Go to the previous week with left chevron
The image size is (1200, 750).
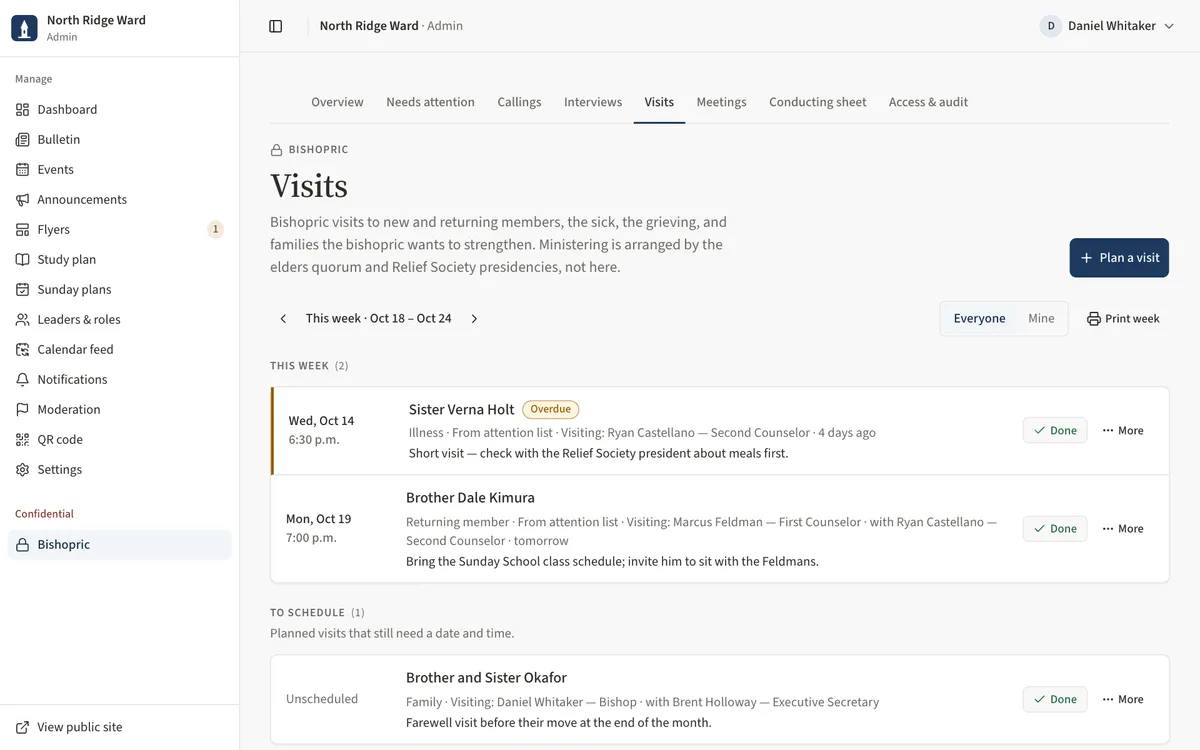point(283,319)
